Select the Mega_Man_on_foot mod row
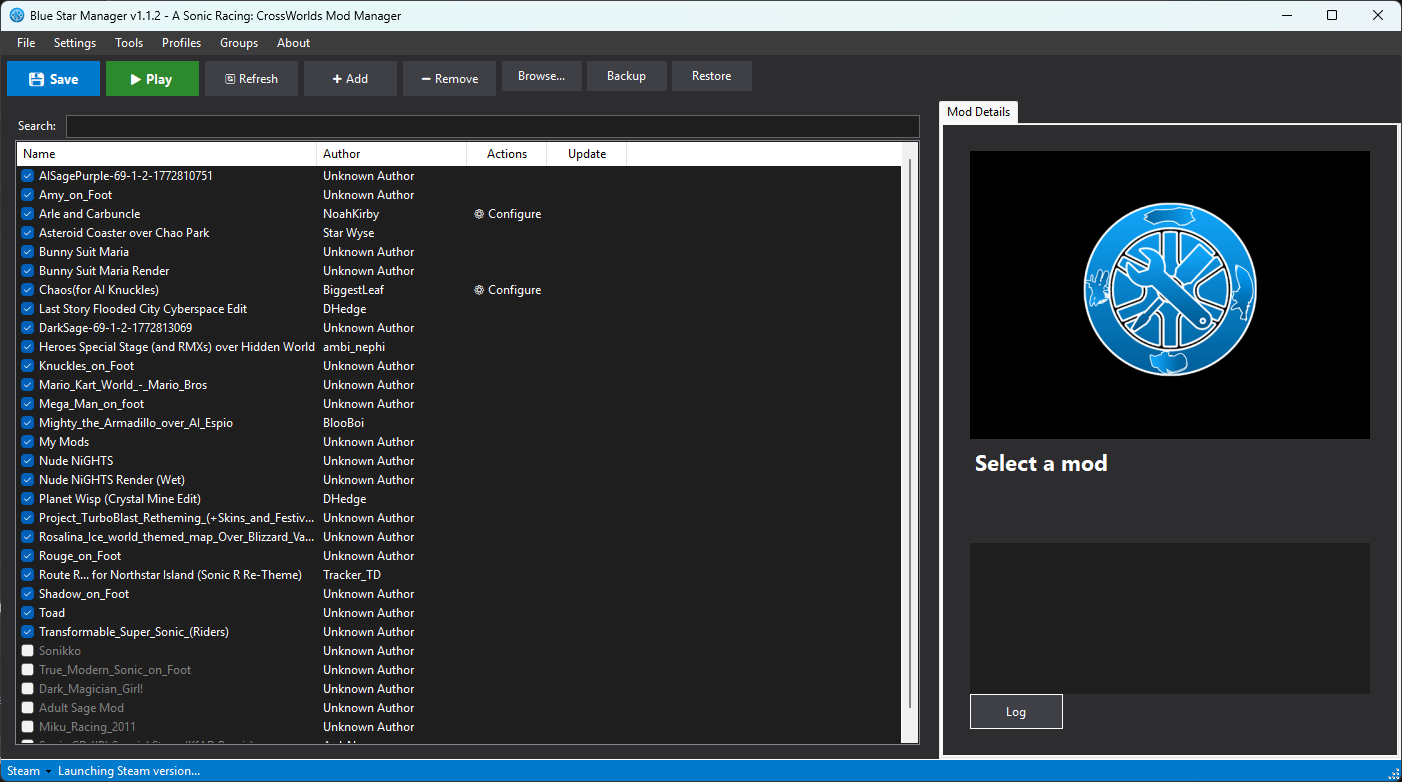This screenshot has width=1402, height=782. coord(459,404)
